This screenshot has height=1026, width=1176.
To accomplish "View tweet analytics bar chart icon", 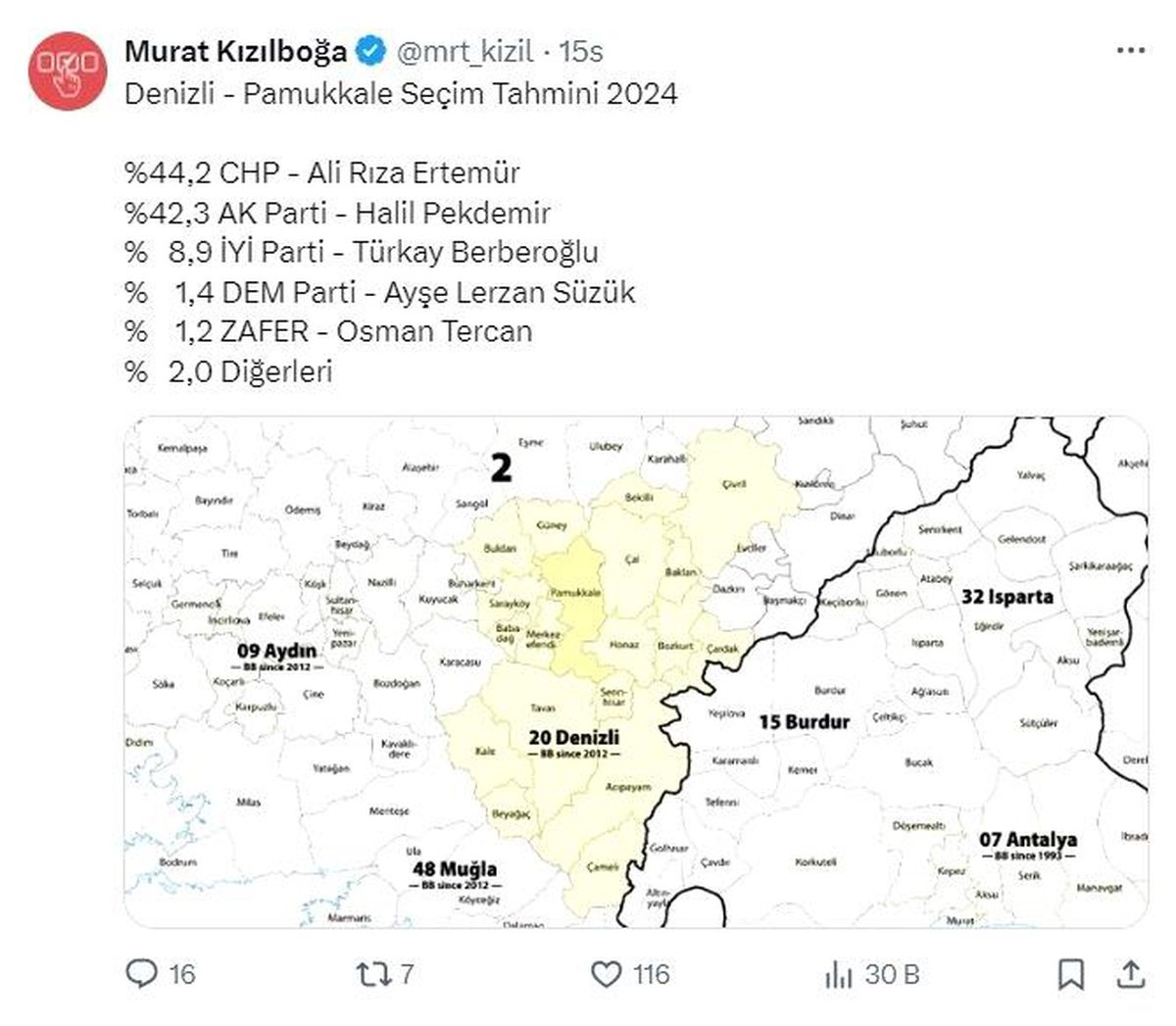I will tap(840, 973).
